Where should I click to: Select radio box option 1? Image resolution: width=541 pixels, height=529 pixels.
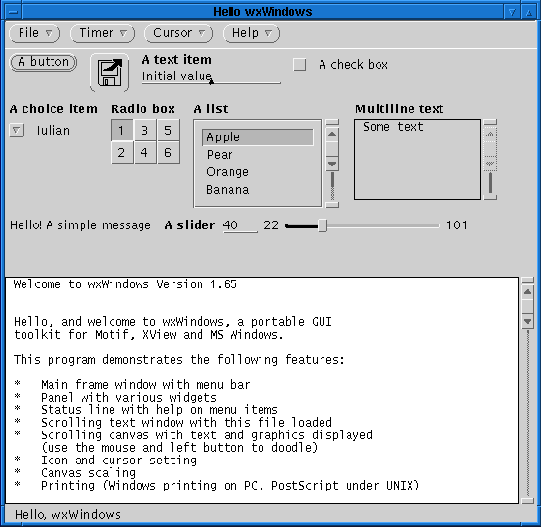(121, 130)
